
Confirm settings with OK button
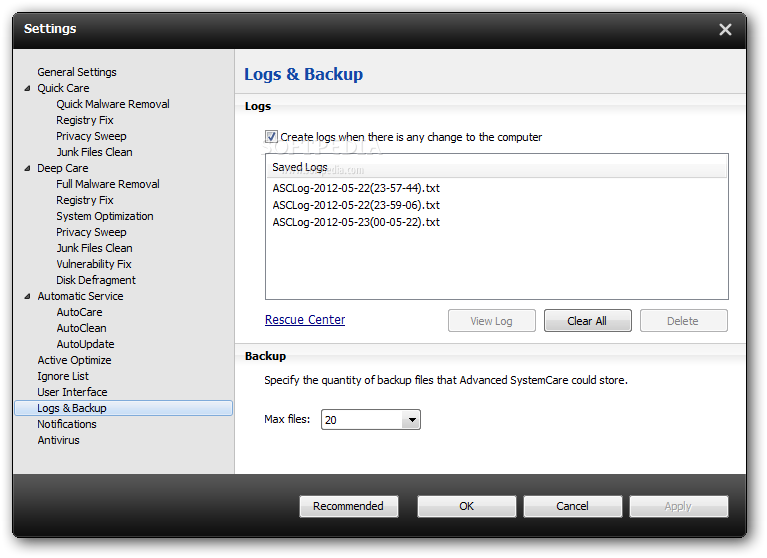(x=467, y=506)
